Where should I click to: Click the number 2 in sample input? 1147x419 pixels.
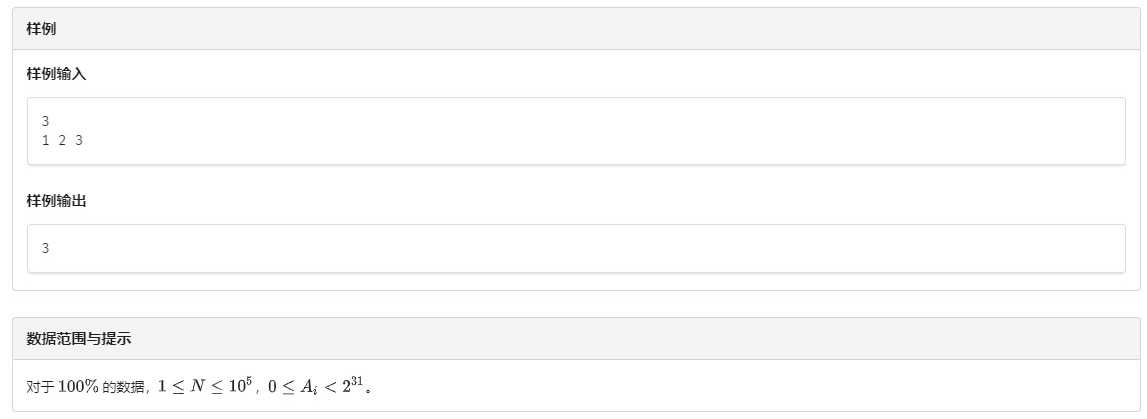point(62,140)
